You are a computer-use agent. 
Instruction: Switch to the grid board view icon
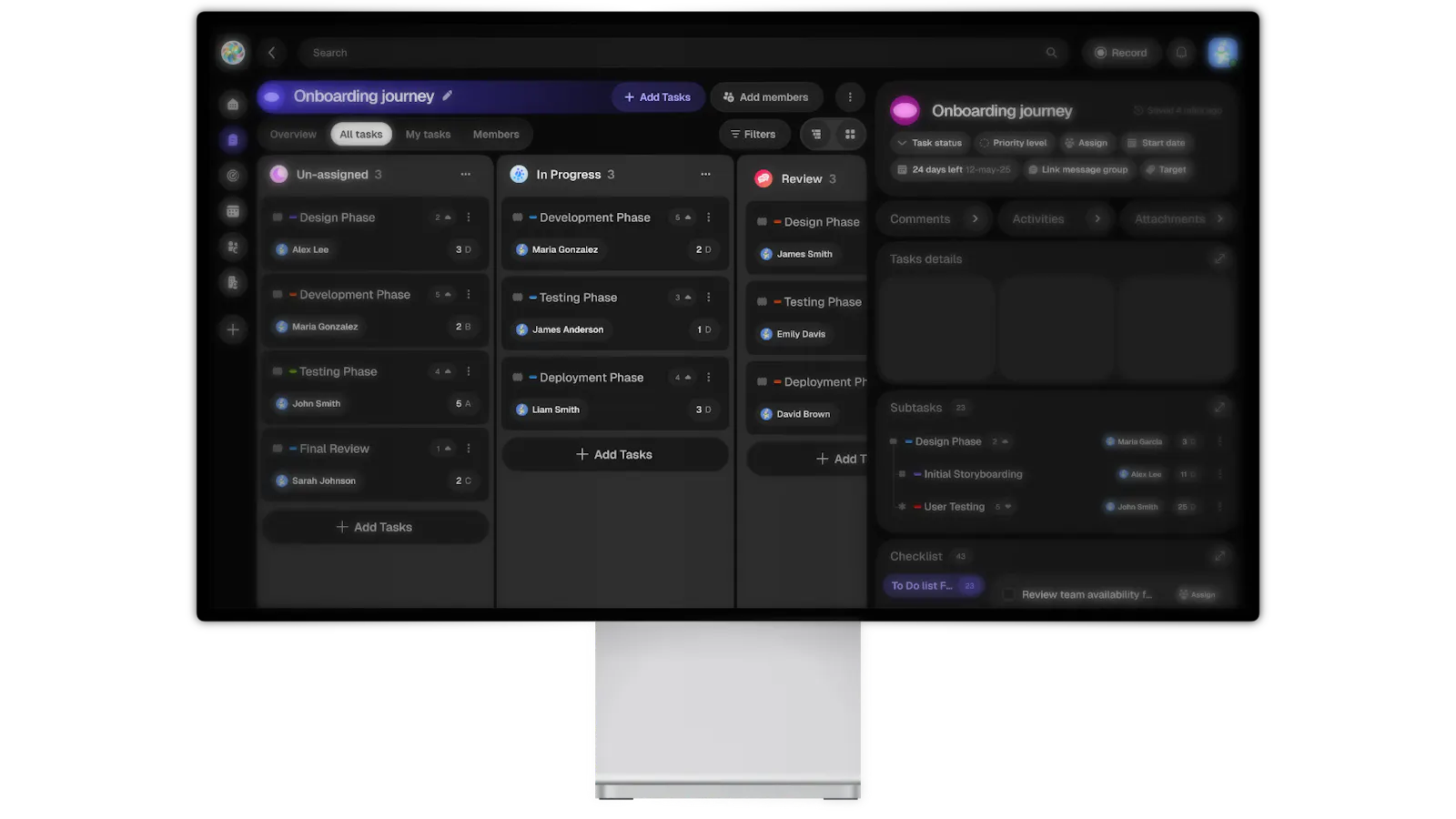coord(850,135)
